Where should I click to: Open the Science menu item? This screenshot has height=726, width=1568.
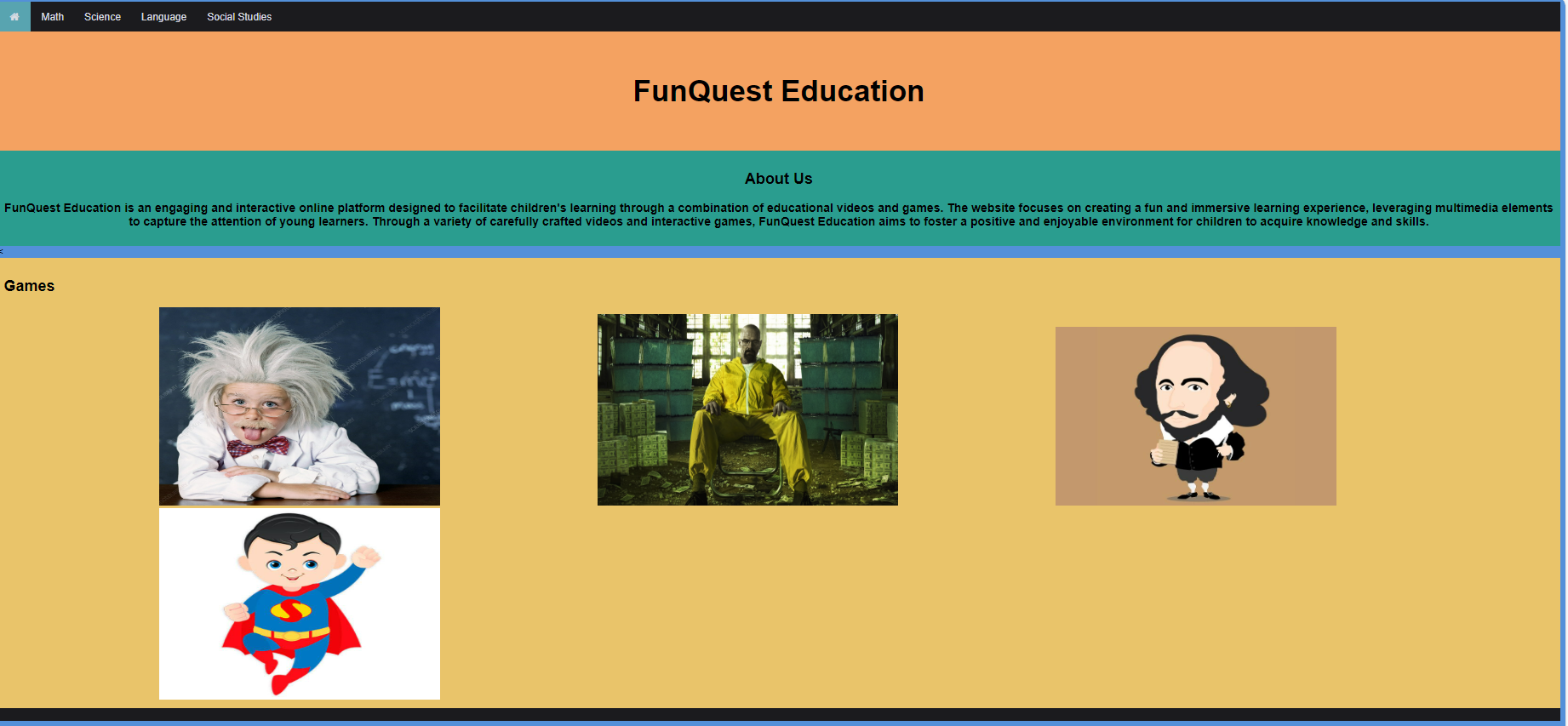coord(102,16)
